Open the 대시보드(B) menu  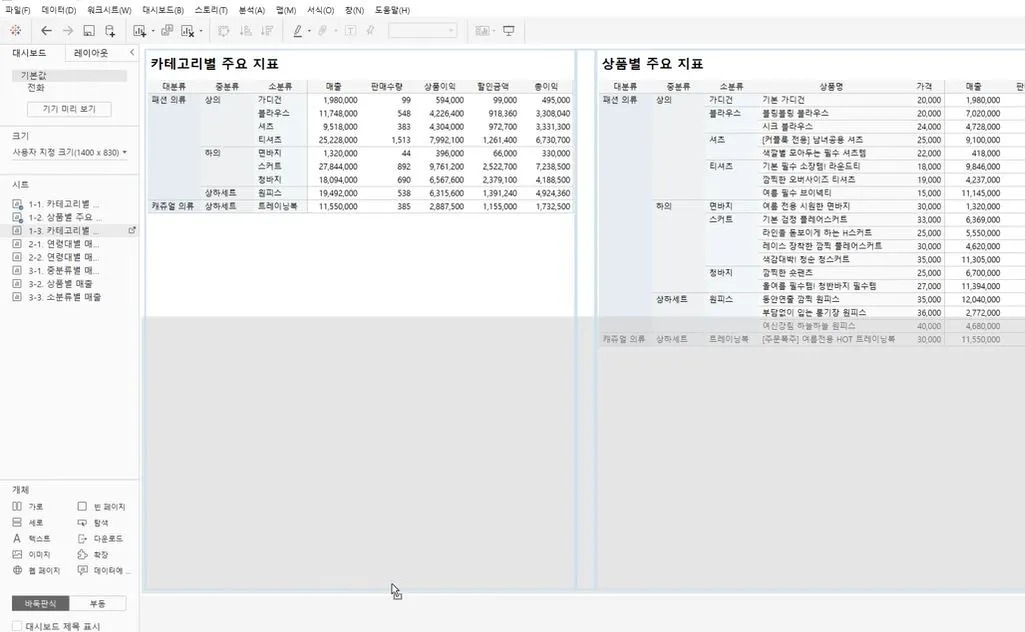pos(163,10)
